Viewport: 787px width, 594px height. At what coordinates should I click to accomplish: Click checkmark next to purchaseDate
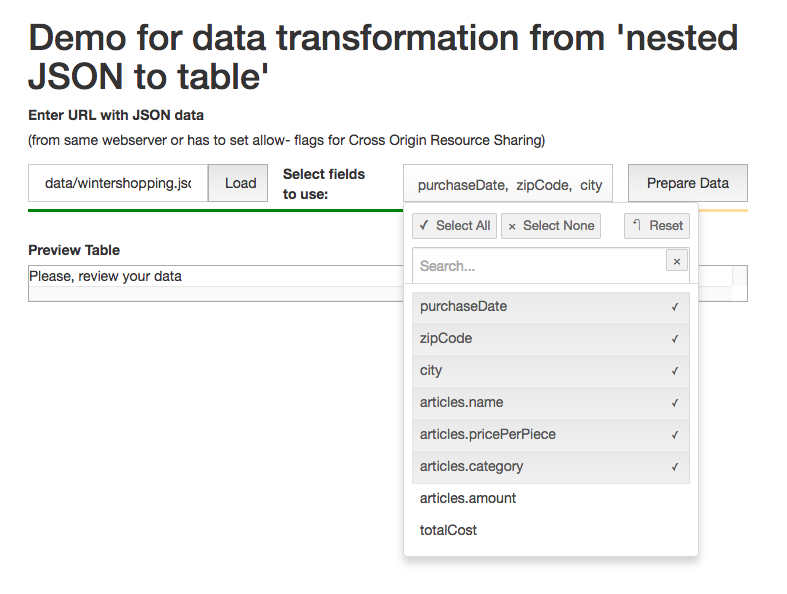(675, 307)
